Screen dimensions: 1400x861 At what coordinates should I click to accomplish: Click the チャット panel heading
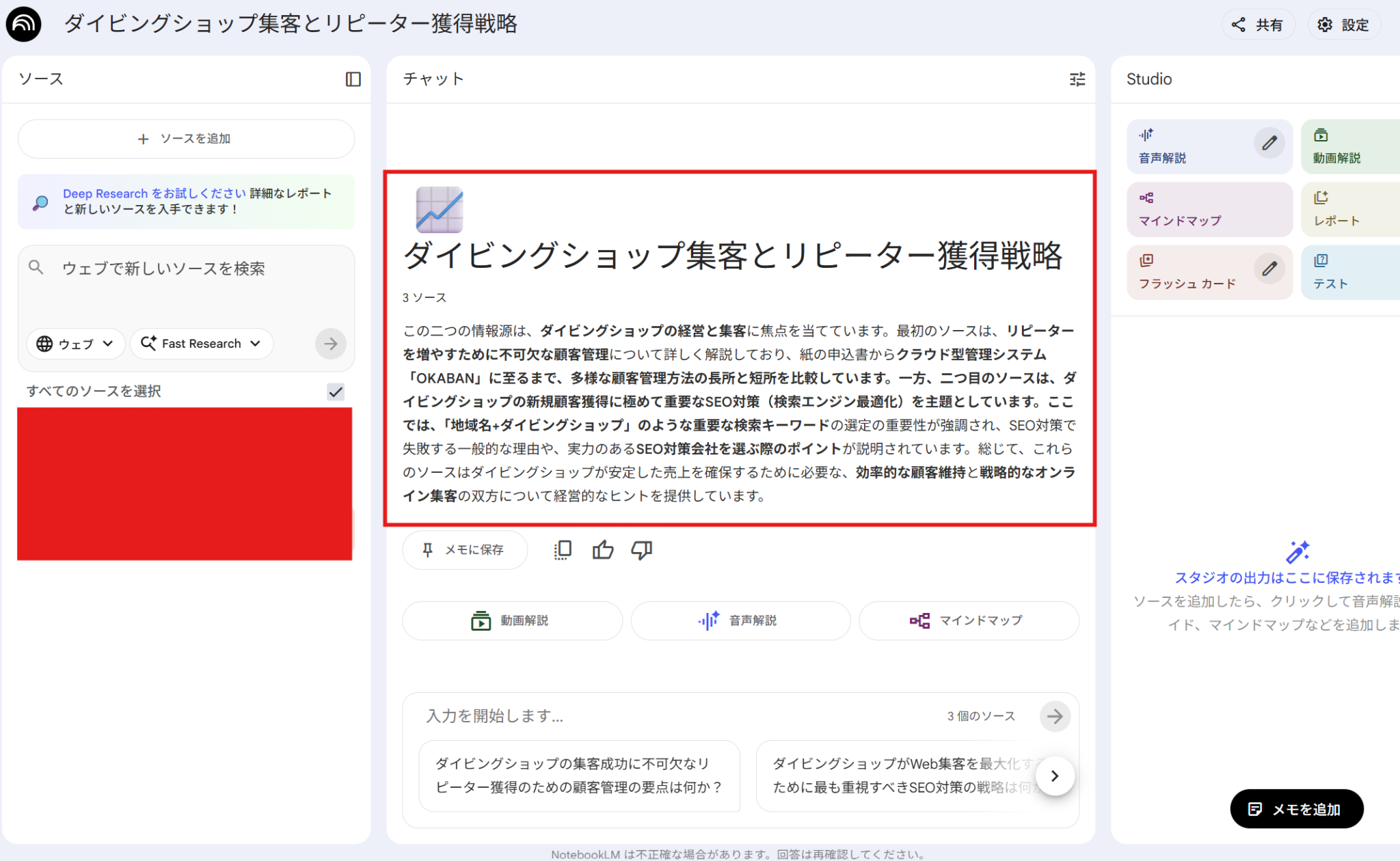click(433, 79)
